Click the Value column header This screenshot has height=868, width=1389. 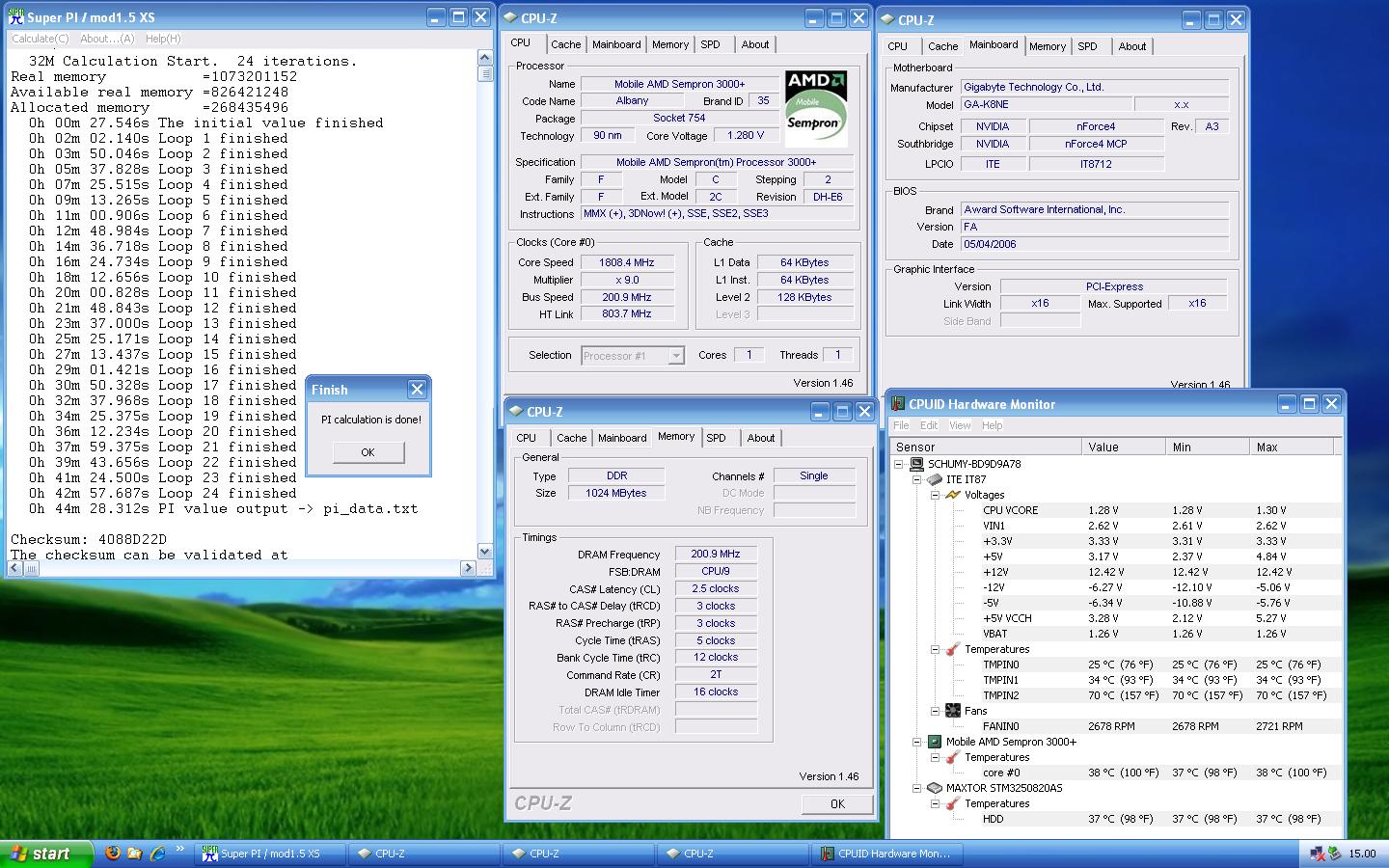pyautogui.click(x=1124, y=447)
